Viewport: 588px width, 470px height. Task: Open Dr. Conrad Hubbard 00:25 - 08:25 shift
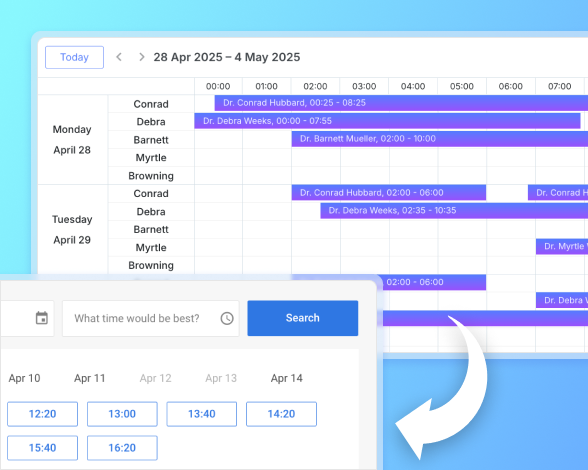point(401,103)
